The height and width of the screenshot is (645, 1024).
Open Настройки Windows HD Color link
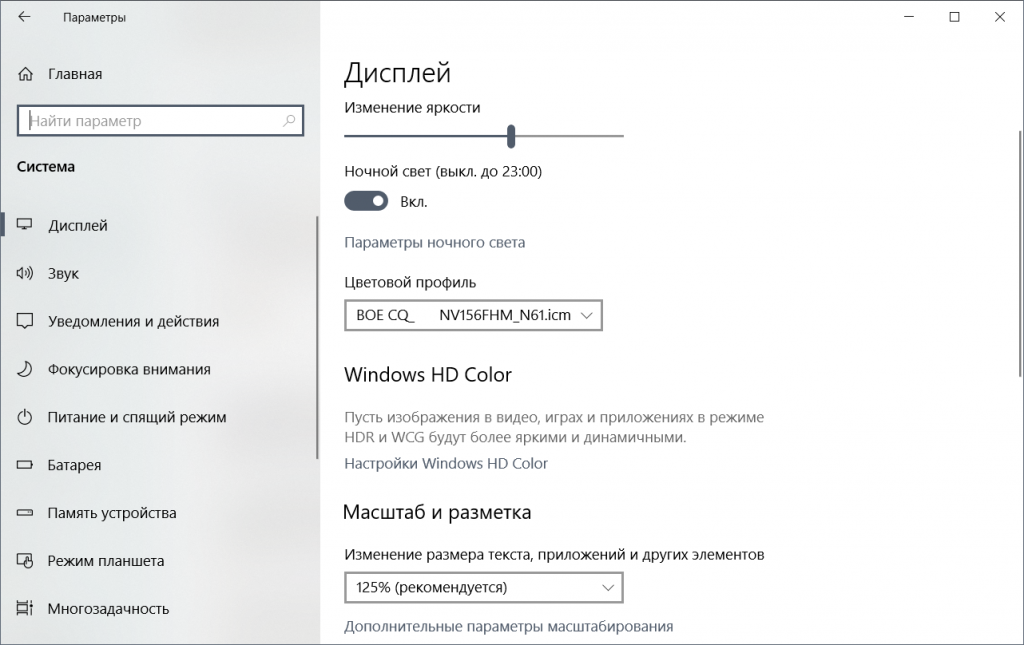tap(446, 463)
